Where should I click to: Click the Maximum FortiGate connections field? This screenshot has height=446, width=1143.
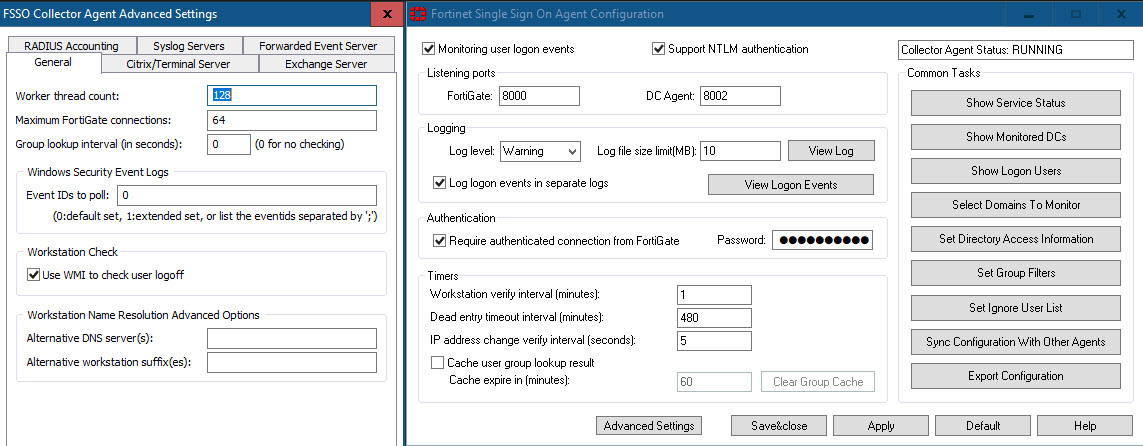292,120
